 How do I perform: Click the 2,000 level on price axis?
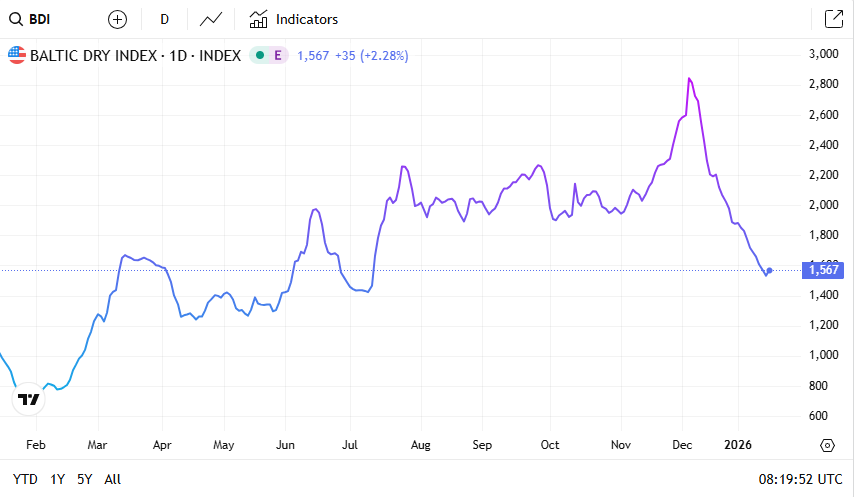pyautogui.click(x=823, y=205)
